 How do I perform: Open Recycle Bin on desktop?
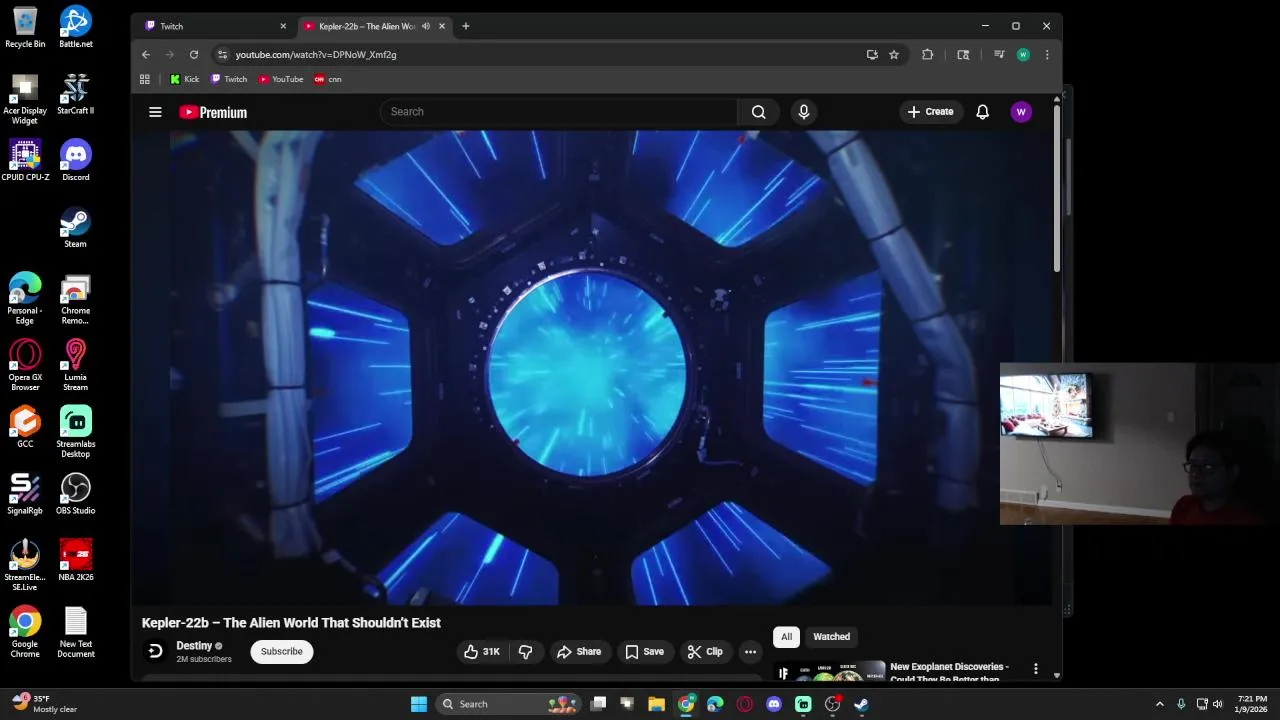point(25,27)
